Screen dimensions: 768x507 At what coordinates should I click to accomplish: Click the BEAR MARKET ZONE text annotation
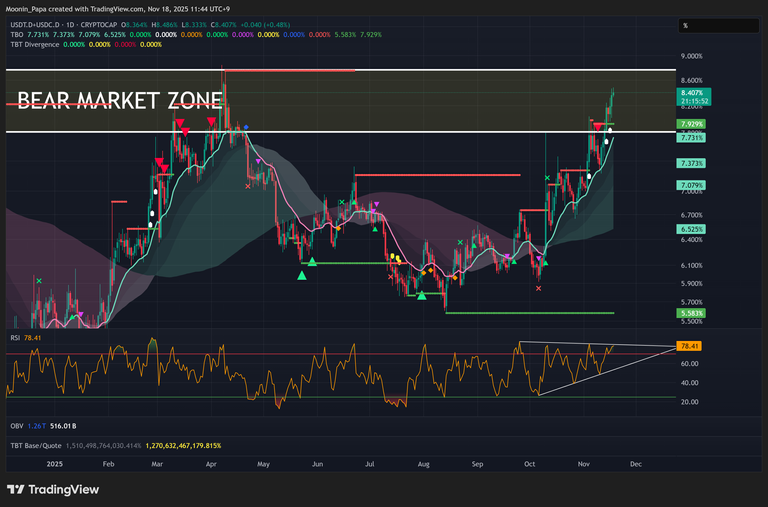click(x=105, y=100)
